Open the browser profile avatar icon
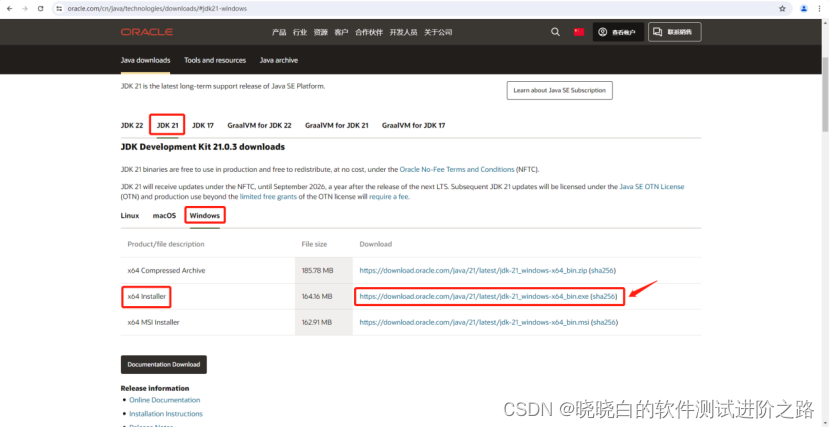This screenshot has height=428, width=830. tap(804, 9)
